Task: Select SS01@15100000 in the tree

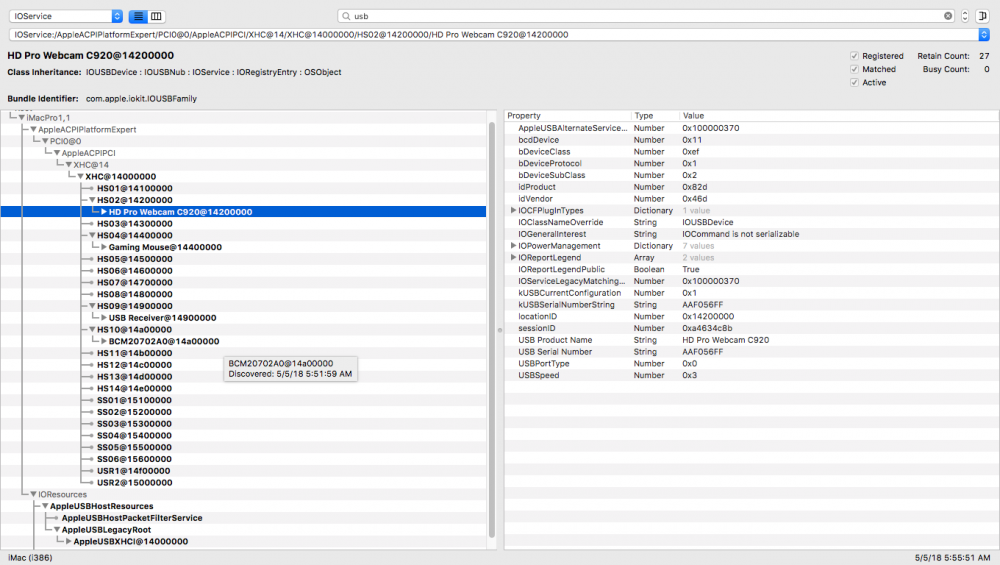Action: [134, 400]
